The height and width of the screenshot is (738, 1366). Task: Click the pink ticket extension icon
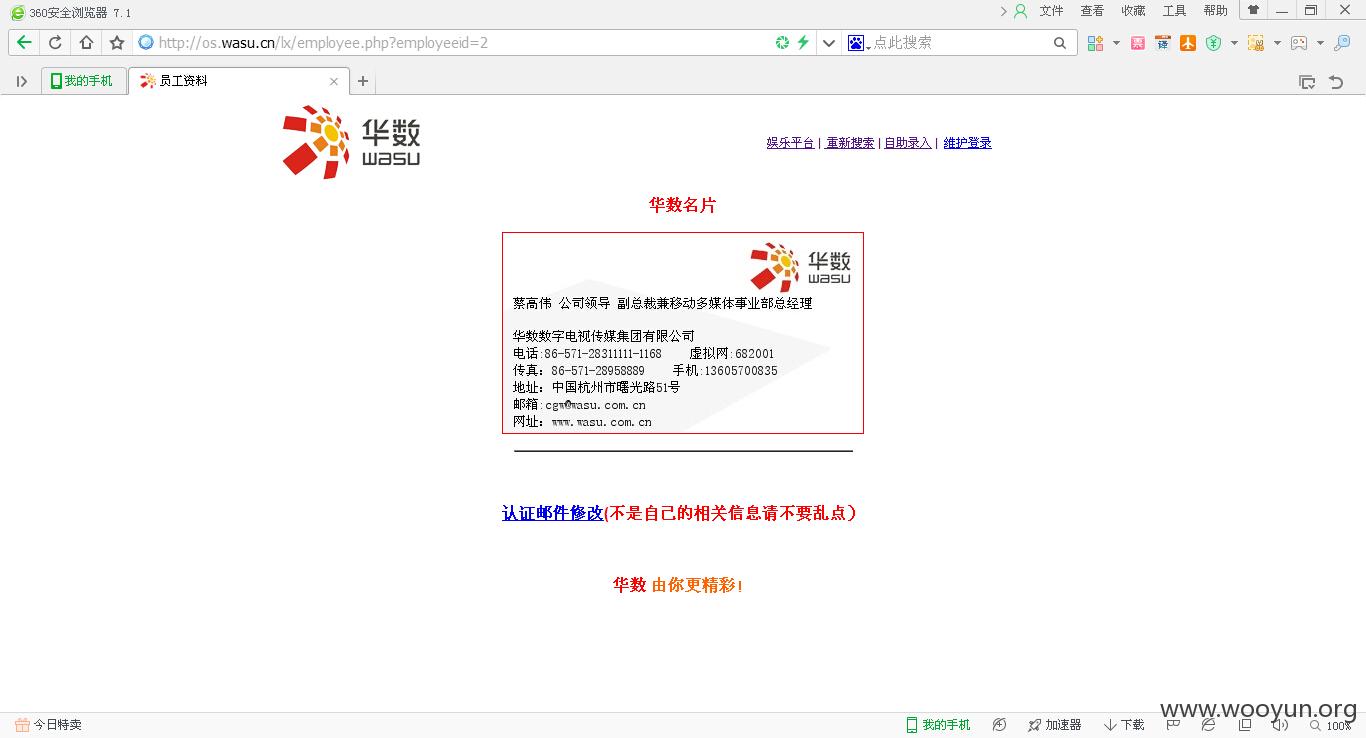point(1138,43)
